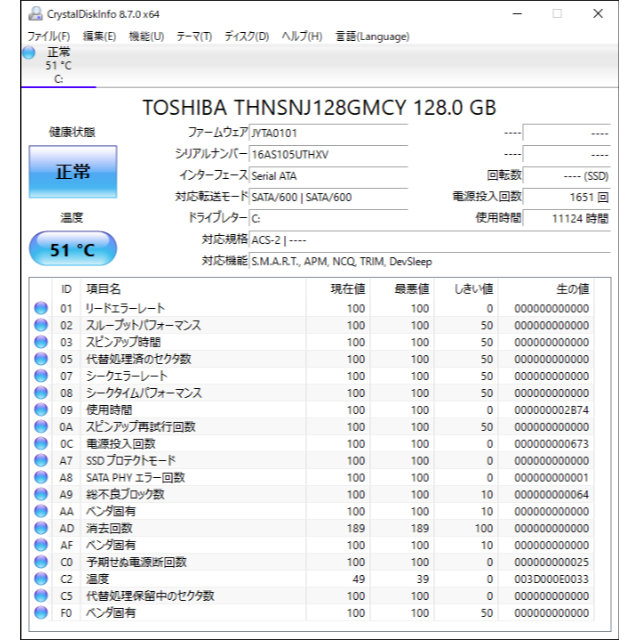The width and height of the screenshot is (640, 640).
Task: Click the 1651 回 power-on count field
Action: click(567, 197)
